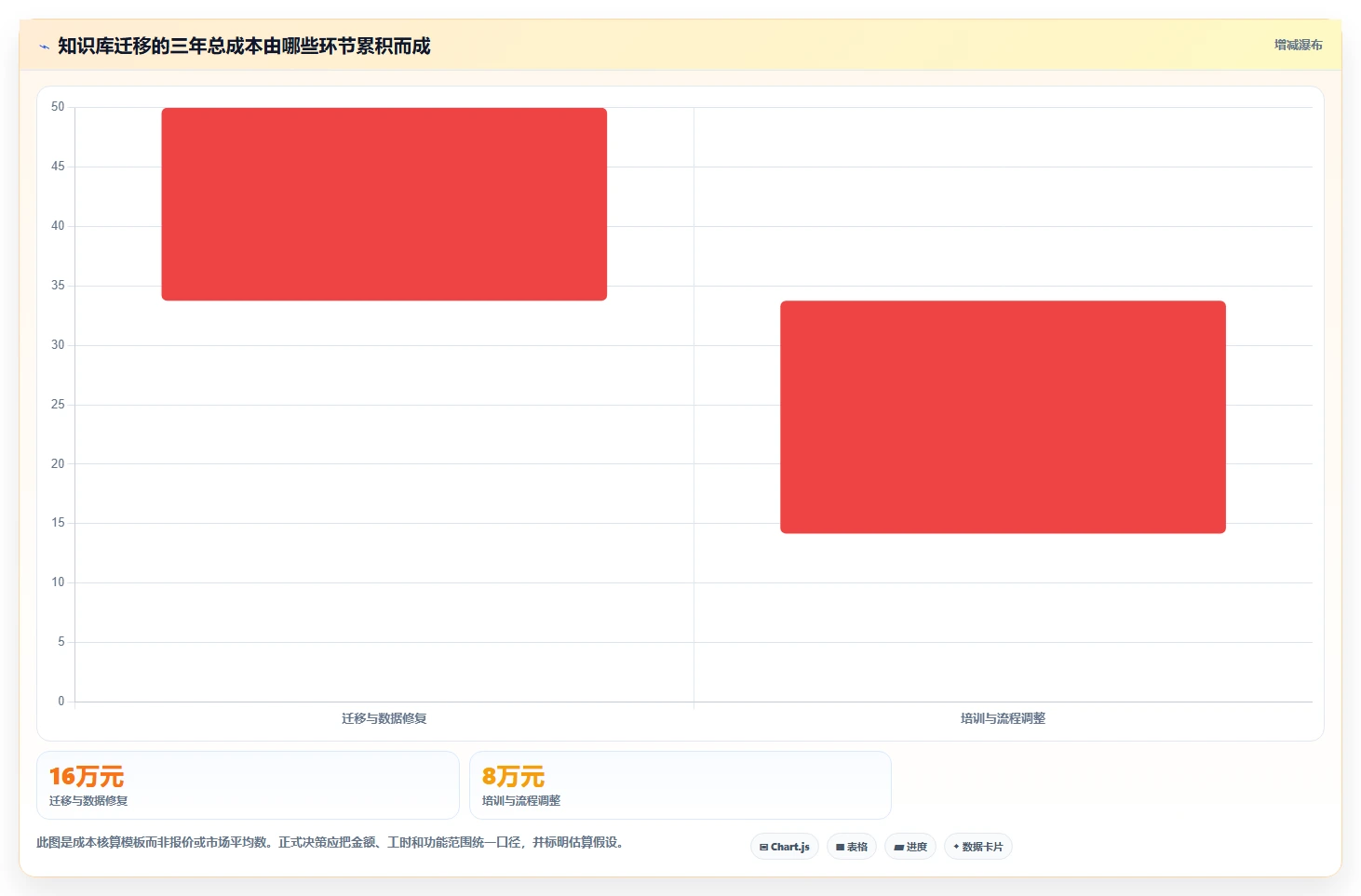Click the header icon beside the chart title
Screen dimensions: 1361x896
pyautogui.click(x=44, y=47)
